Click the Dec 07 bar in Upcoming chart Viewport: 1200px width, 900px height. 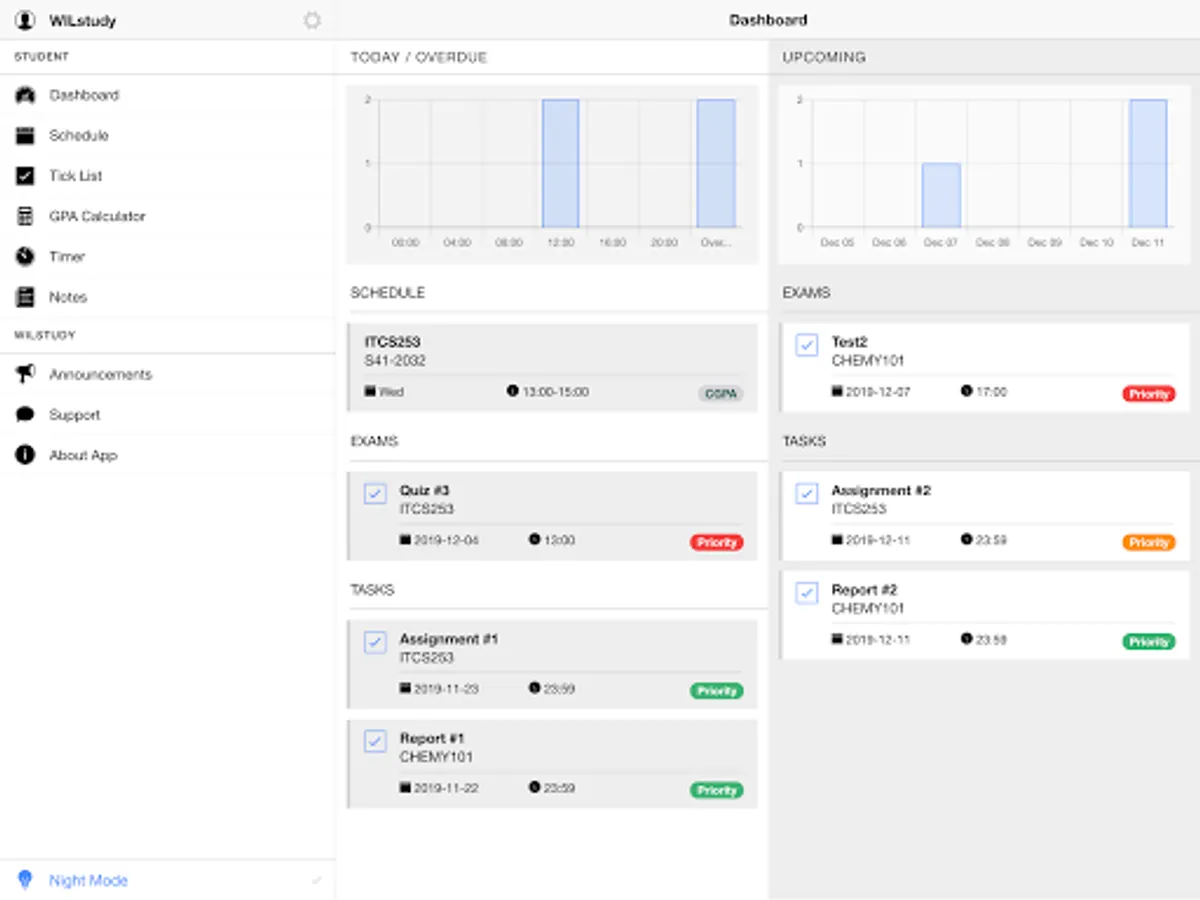pos(941,195)
